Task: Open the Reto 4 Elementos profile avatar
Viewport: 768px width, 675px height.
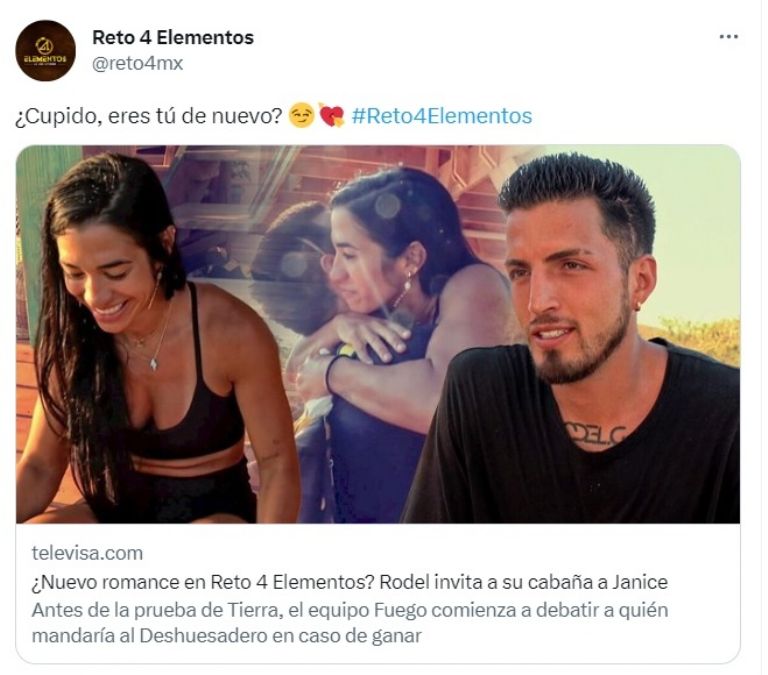Action: tap(46, 50)
